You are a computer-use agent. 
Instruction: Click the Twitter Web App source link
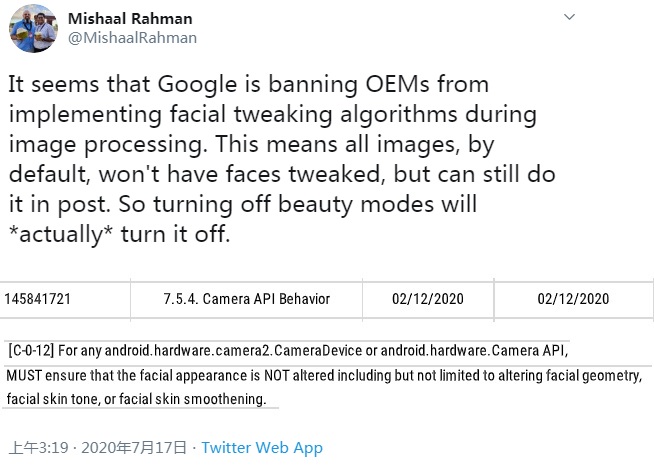click(x=262, y=447)
